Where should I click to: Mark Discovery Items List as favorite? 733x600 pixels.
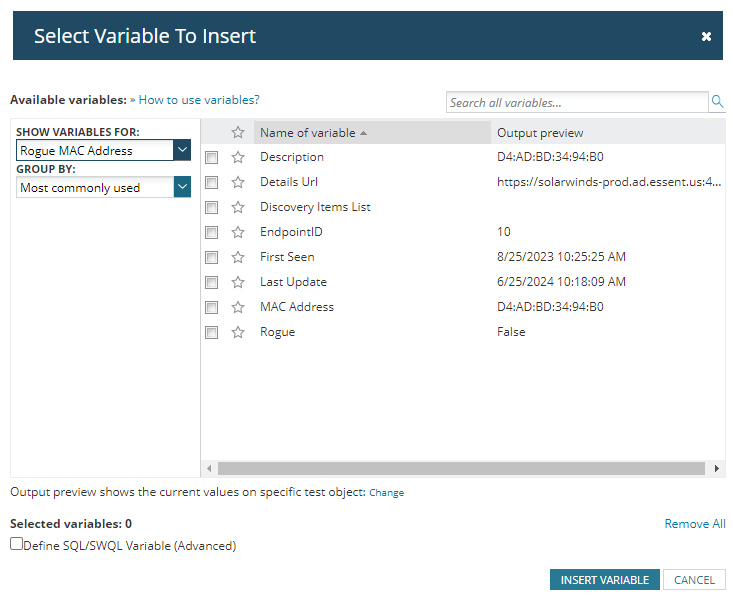pos(238,207)
